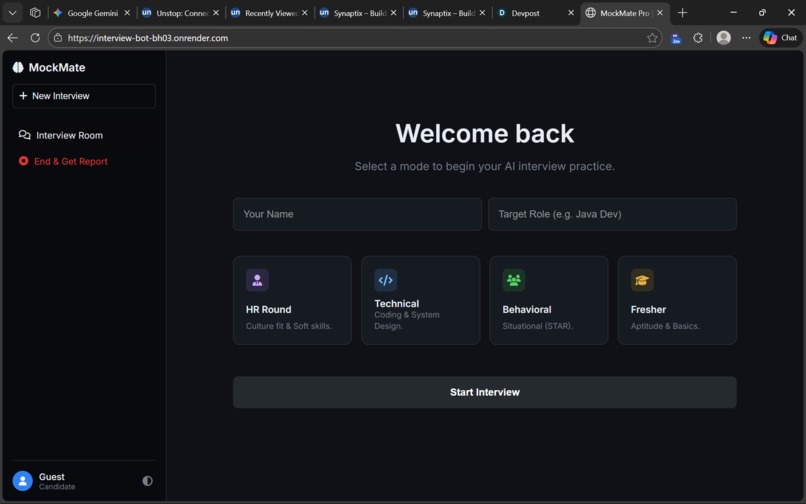Close the Recently Viewed tab
The height and width of the screenshot is (504, 806).
click(305, 13)
